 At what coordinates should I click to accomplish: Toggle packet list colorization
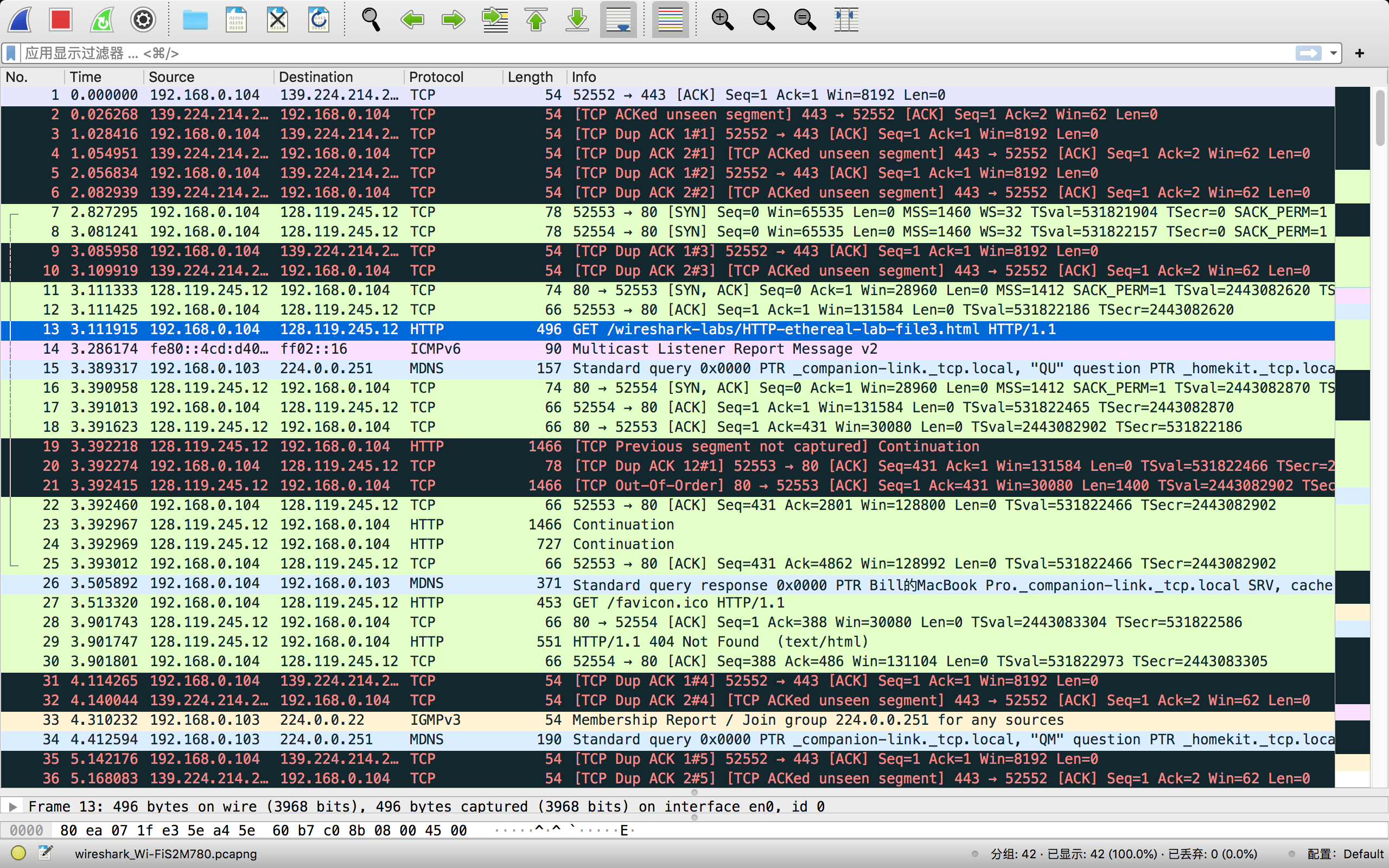click(671, 20)
